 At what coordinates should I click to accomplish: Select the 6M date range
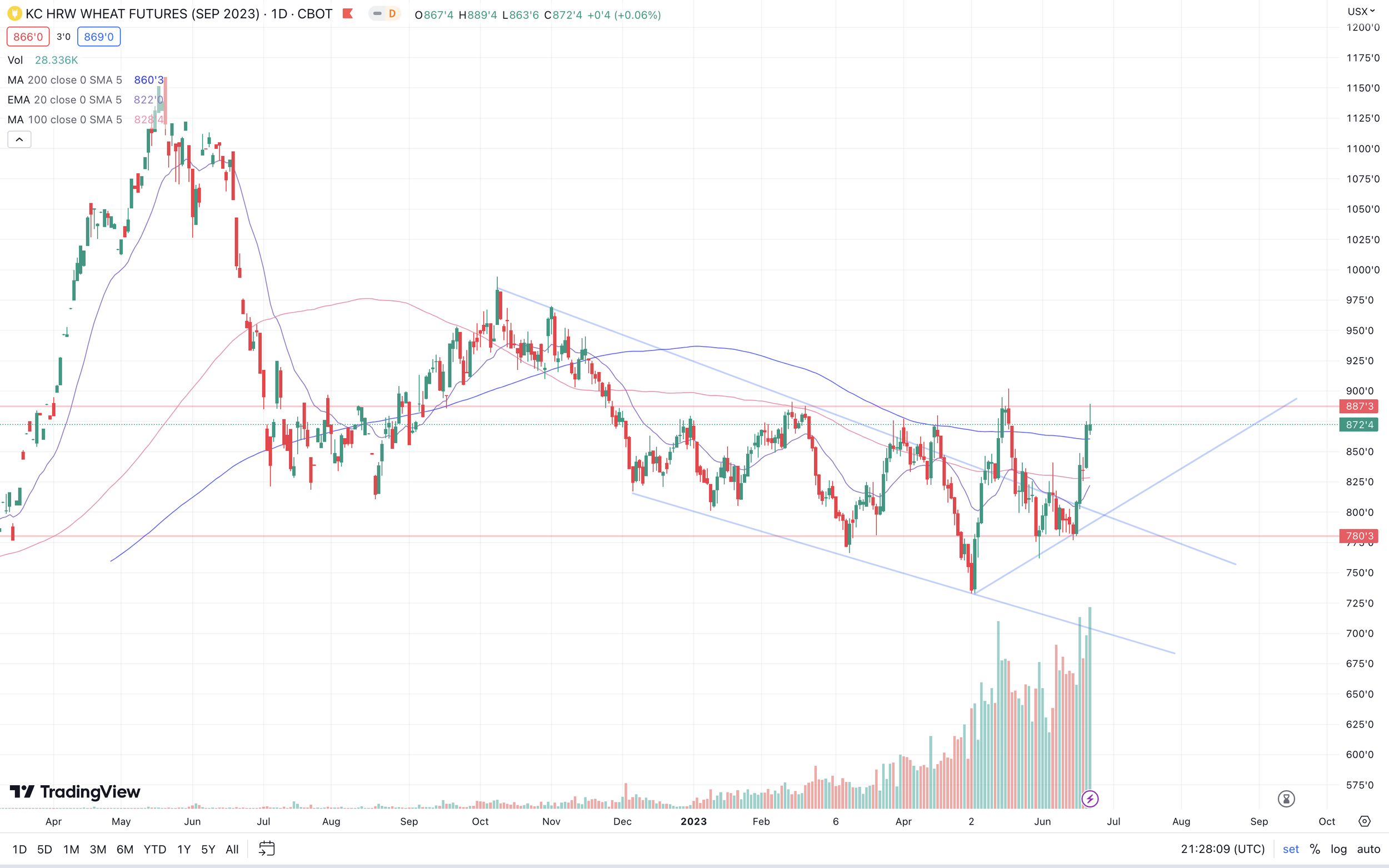click(x=124, y=849)
